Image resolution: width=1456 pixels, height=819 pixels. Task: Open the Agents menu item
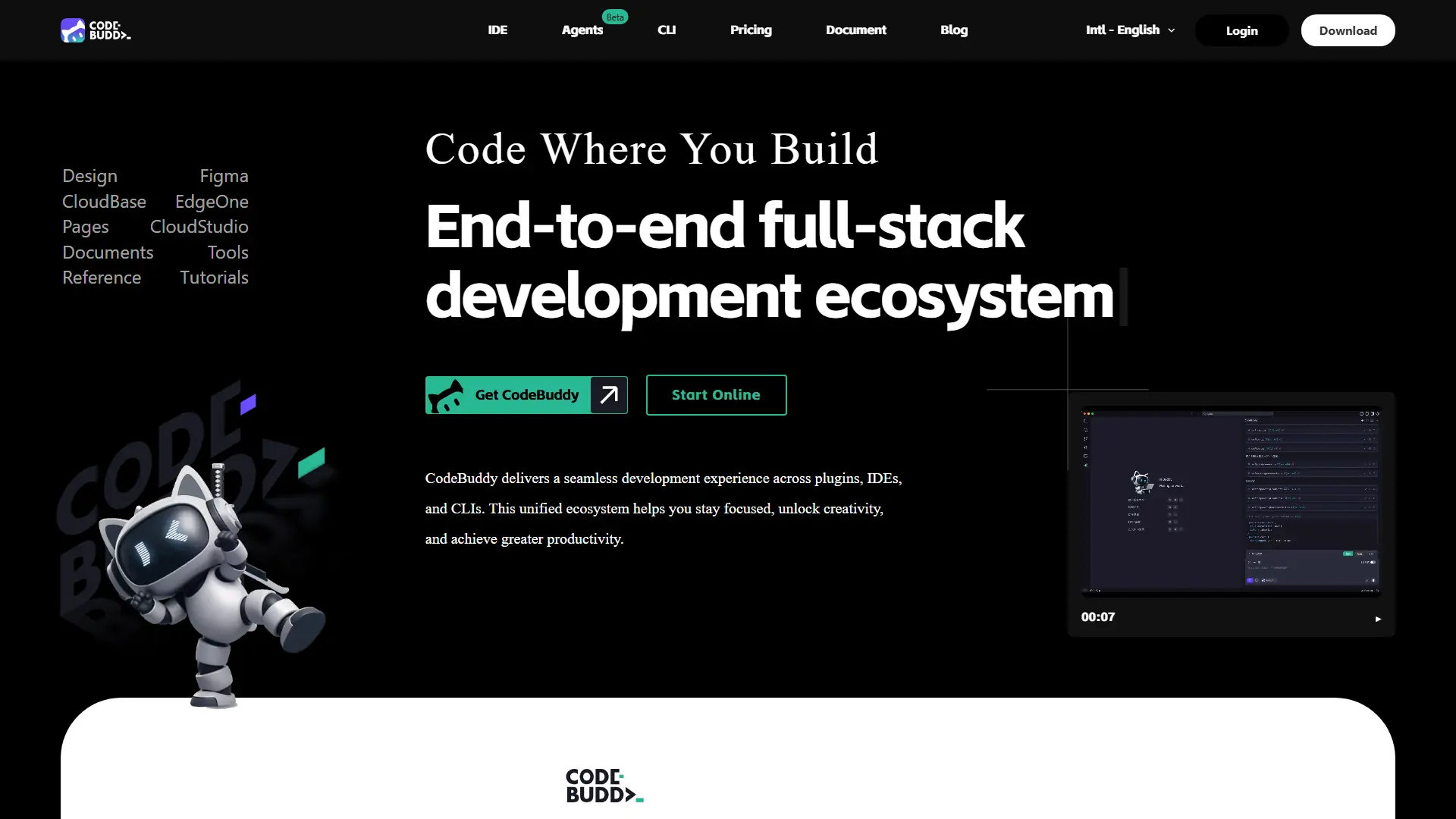[x=582, y=30]
